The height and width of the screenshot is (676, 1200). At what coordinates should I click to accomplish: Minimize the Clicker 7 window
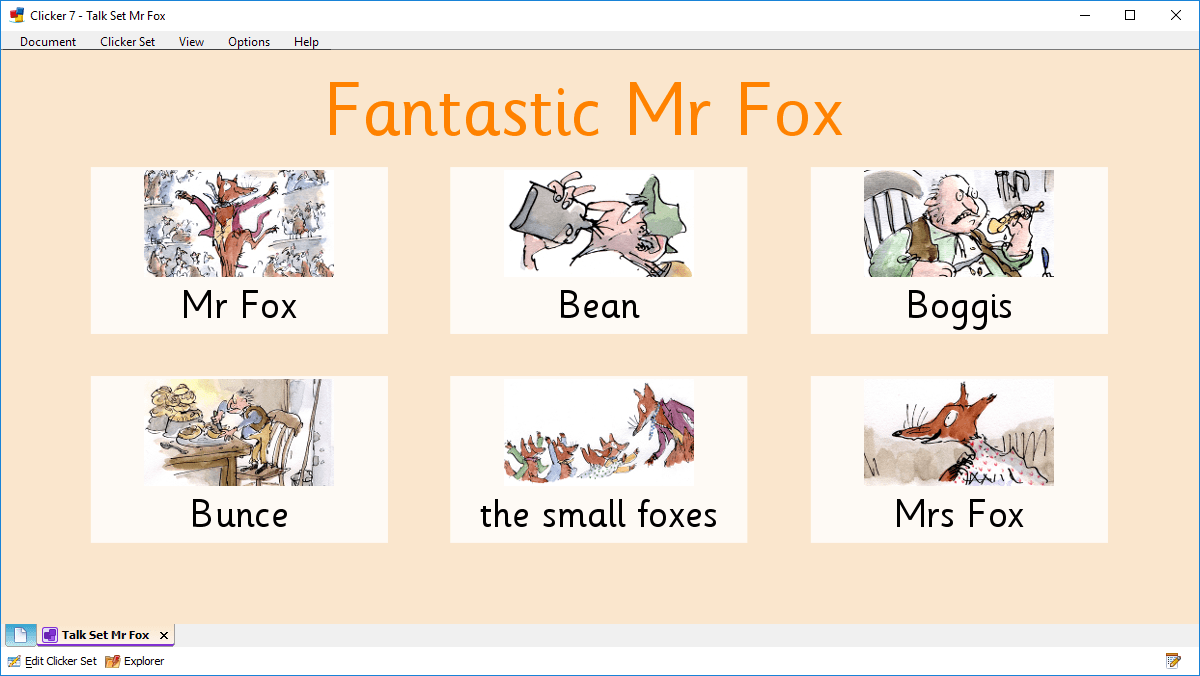[x=1084, y=15]
